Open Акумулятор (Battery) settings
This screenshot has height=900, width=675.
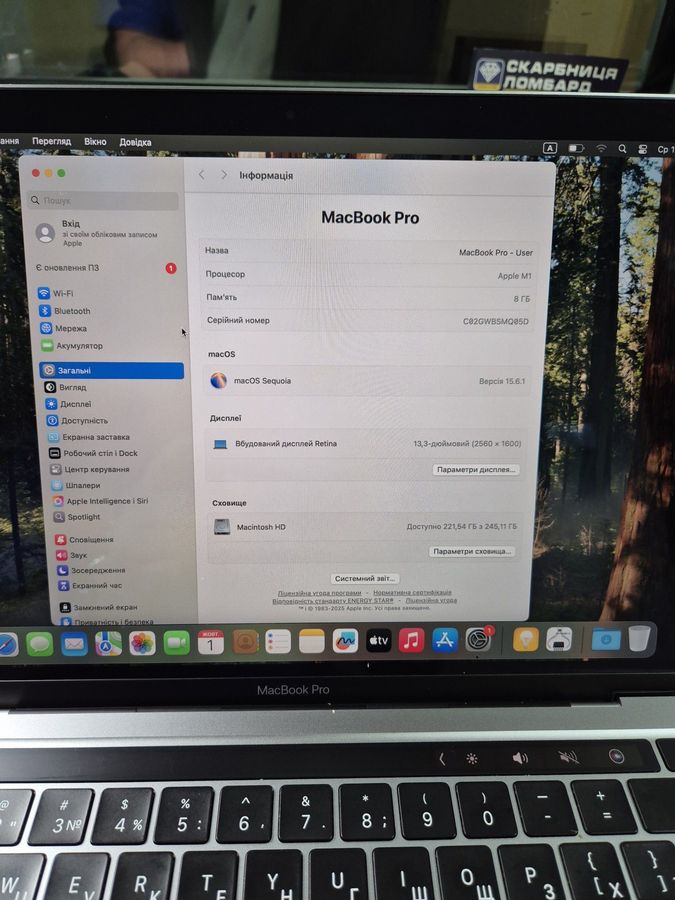78,346
